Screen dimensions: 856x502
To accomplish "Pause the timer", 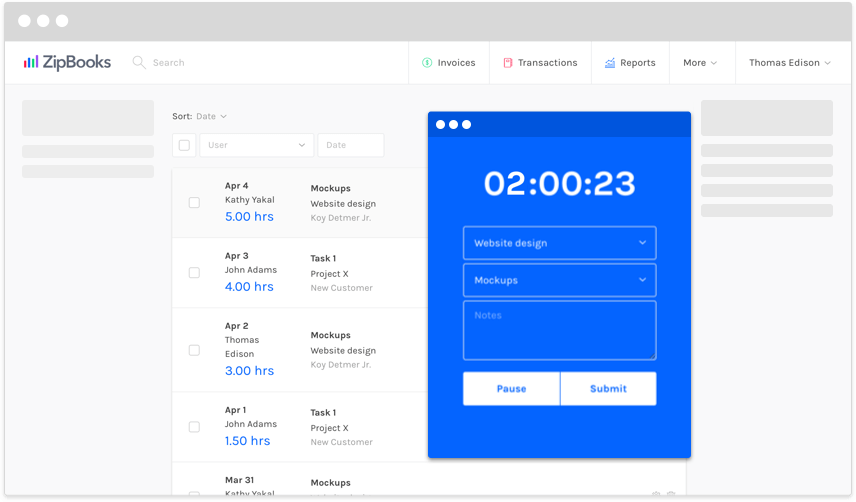I will (x=512, y=389).
